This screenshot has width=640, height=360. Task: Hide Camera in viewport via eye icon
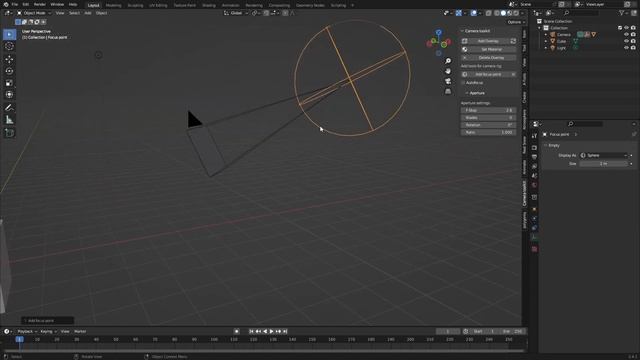[626, 35]
